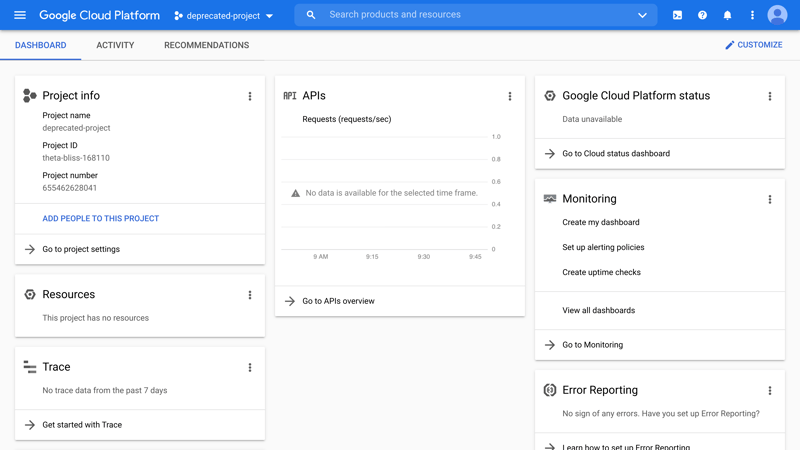Image resolution: width=800 pixels, height=450 pixels.
Task: Click the Project ID value theta-bliss-168110
Action: (76, 158)
